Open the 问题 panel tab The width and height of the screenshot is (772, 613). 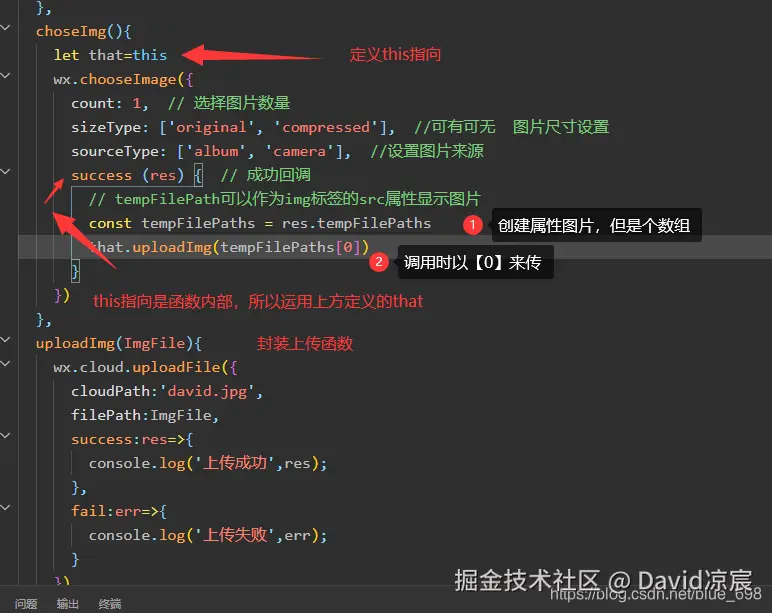pos(26,604)
